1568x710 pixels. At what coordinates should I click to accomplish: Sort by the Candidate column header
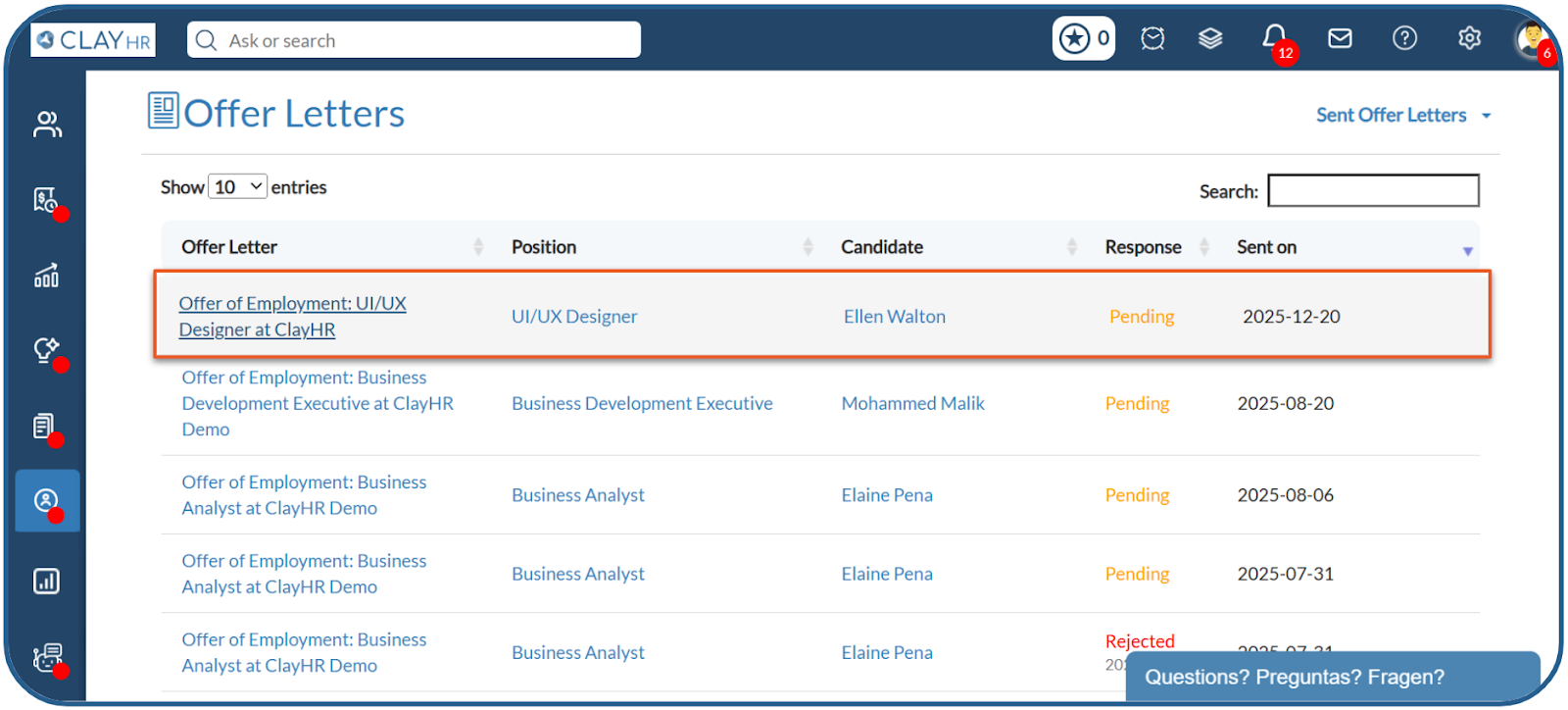882,247
